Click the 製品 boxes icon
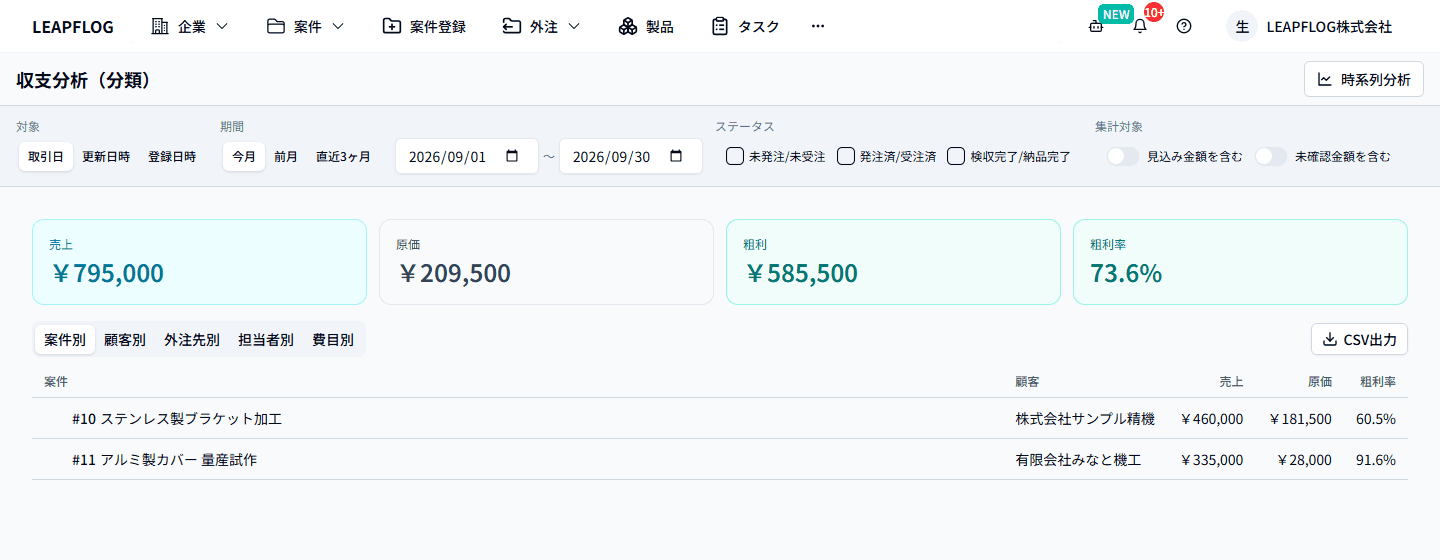This screenshot has height=560, width=1440. [x=628, y=26]
